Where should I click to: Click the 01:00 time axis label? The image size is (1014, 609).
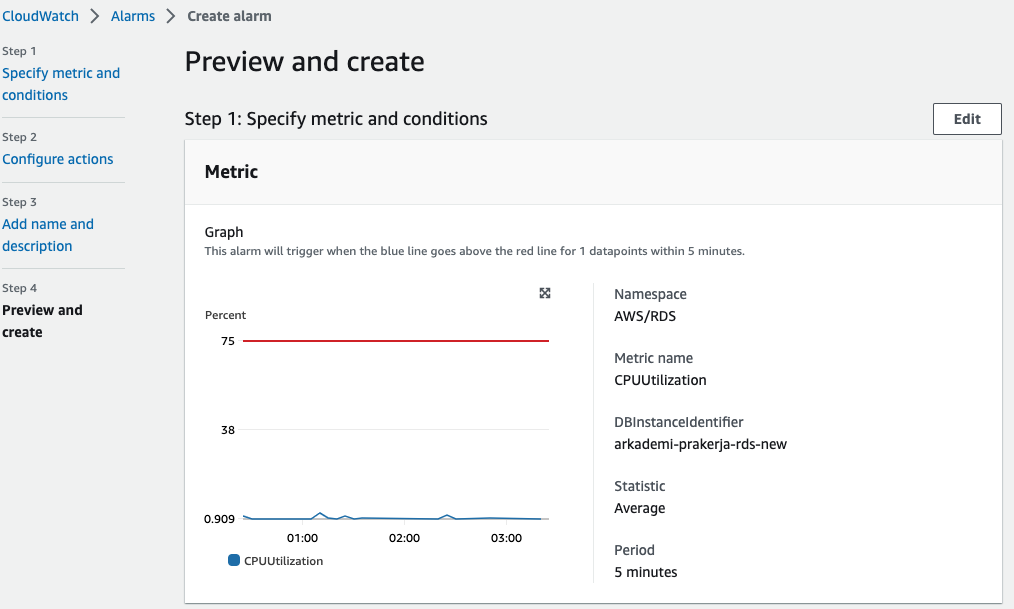point(302,538)
